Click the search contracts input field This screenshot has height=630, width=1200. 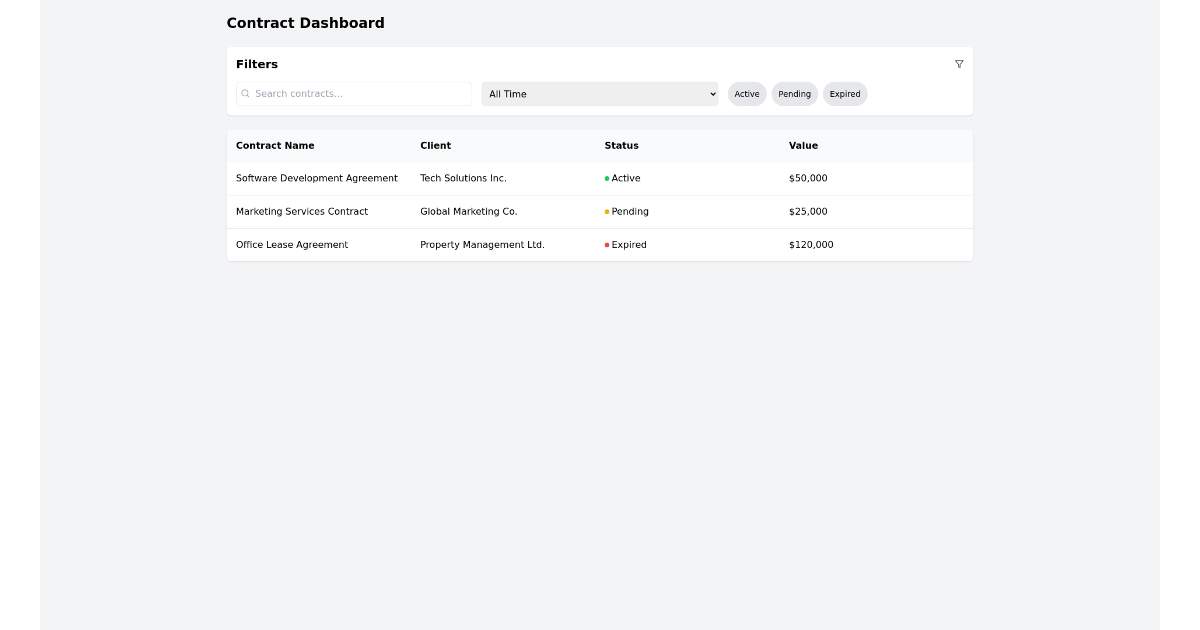pyautogui.click(x=354, y=93)
